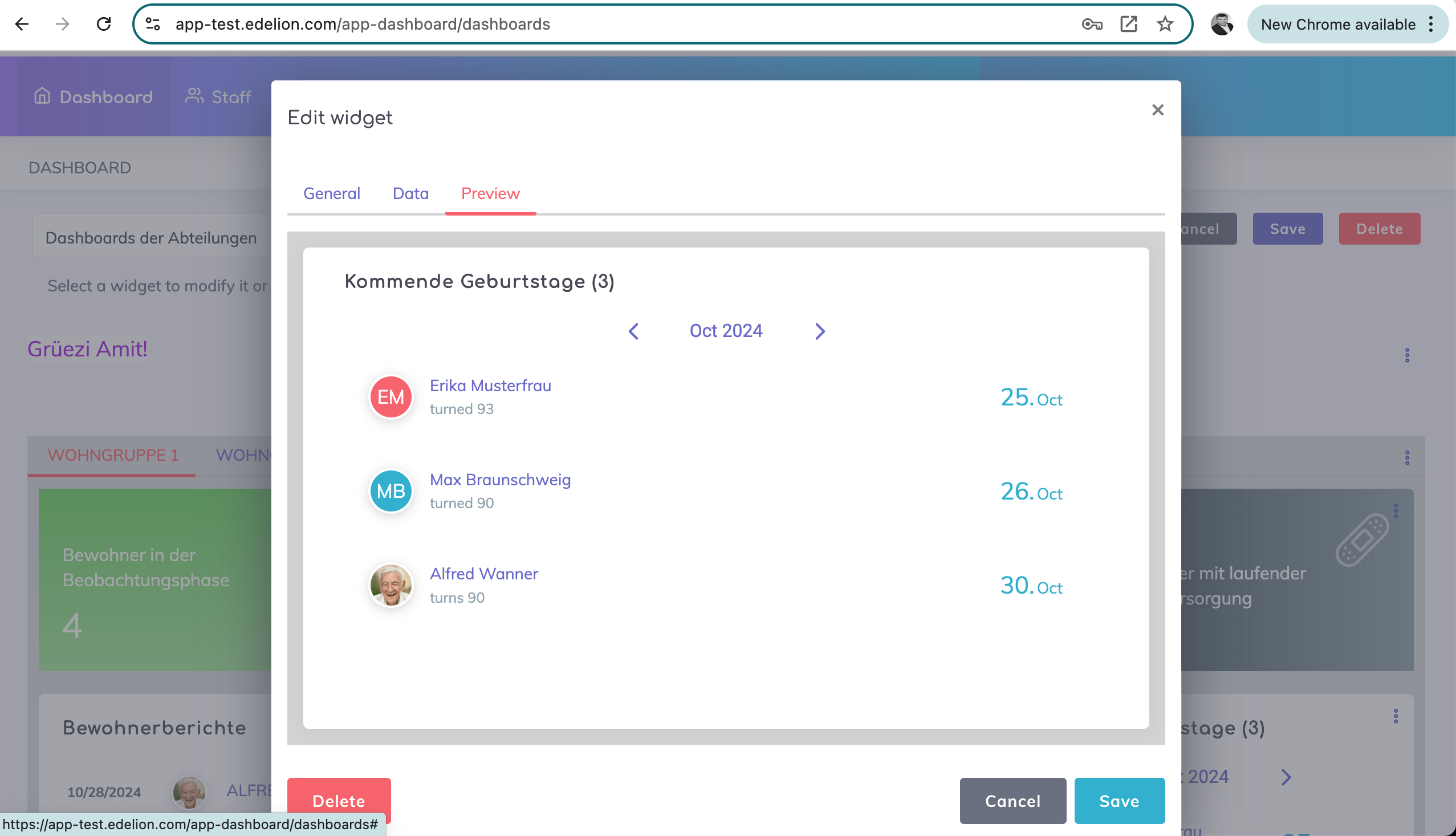Close the Edit widget dialog
The image size is (1456, 836).
click(1158, 109)
